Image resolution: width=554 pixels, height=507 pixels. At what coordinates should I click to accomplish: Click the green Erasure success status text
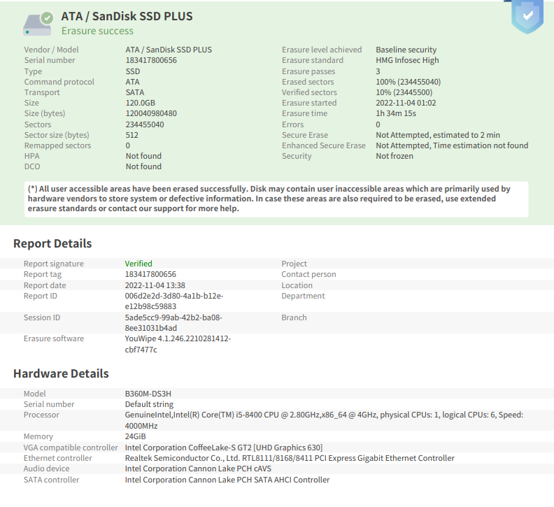97,31
